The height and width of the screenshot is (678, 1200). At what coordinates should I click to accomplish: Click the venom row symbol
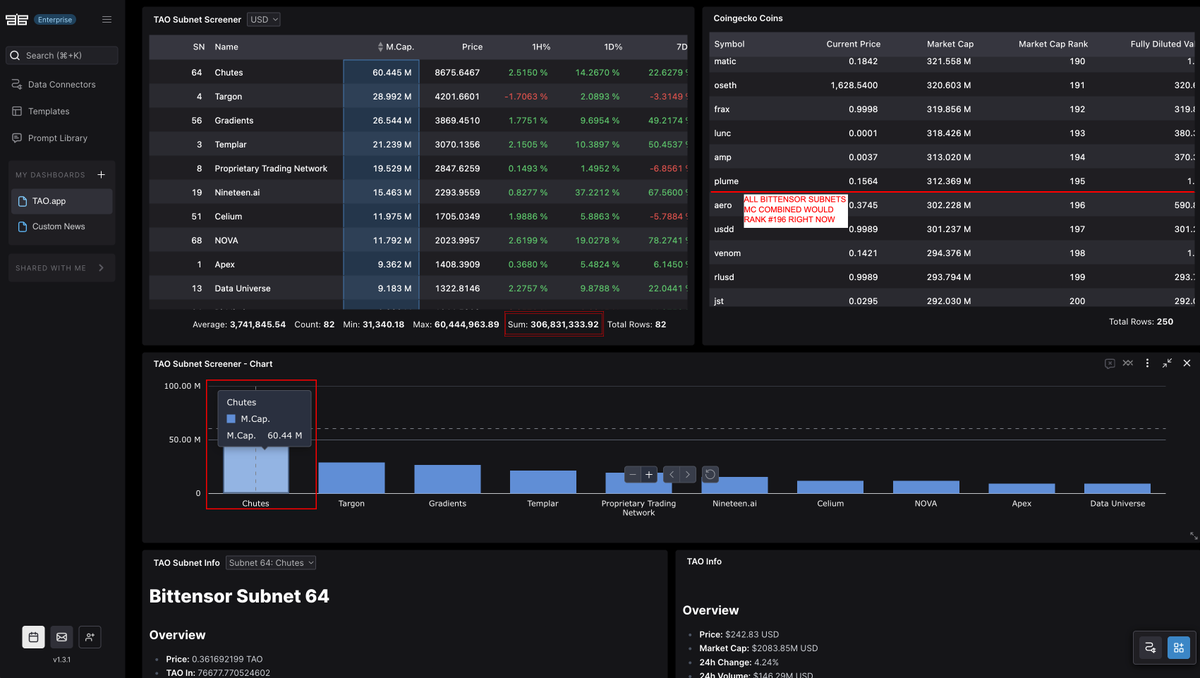[x=727, y=253]
